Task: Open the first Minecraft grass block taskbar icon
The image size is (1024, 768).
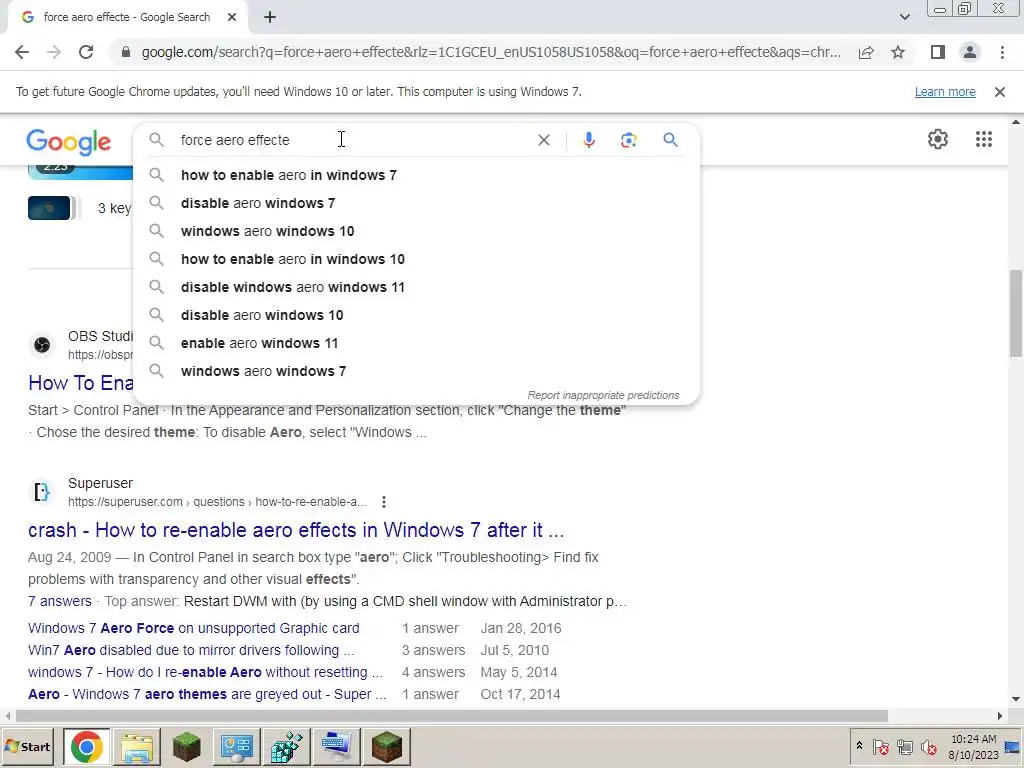Action: click(187, 747)
